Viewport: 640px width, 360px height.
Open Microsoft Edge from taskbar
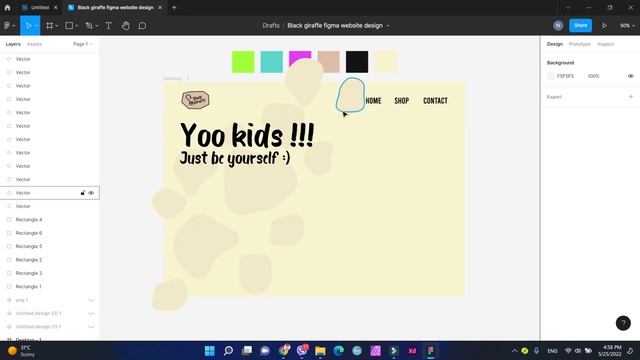(x=338, y=351)
